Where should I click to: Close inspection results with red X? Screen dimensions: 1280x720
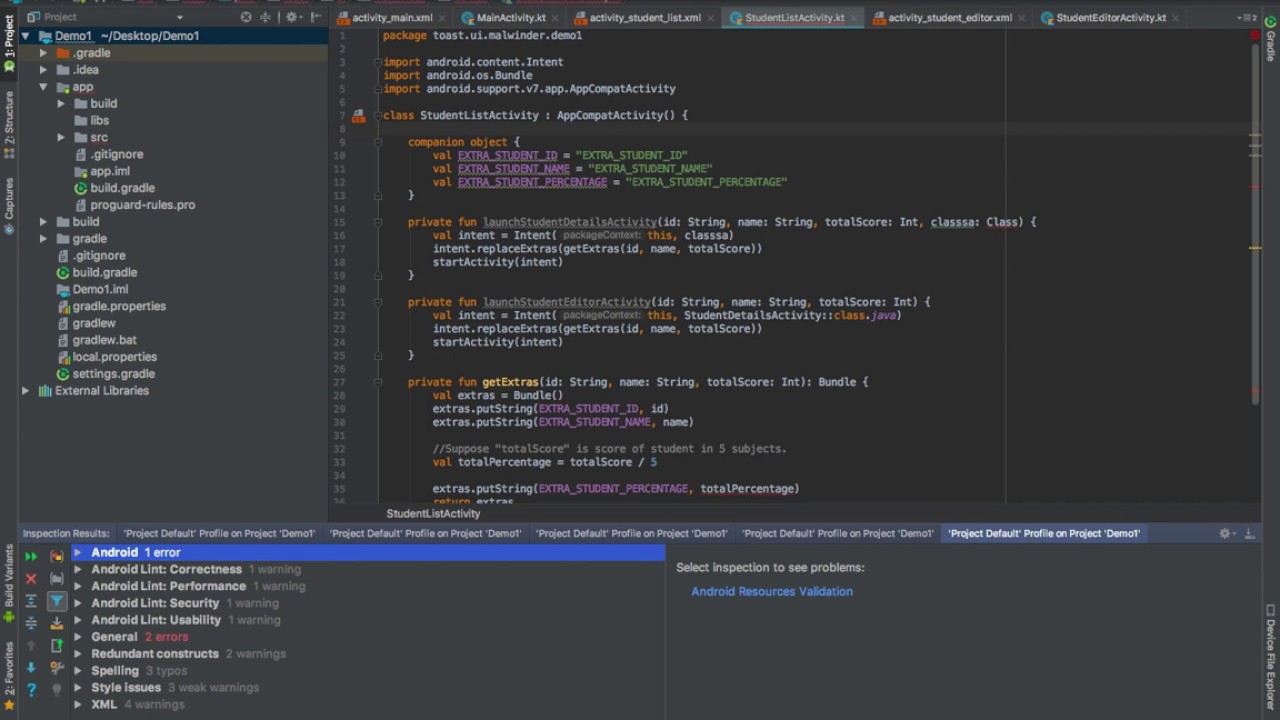coord(31,579)
